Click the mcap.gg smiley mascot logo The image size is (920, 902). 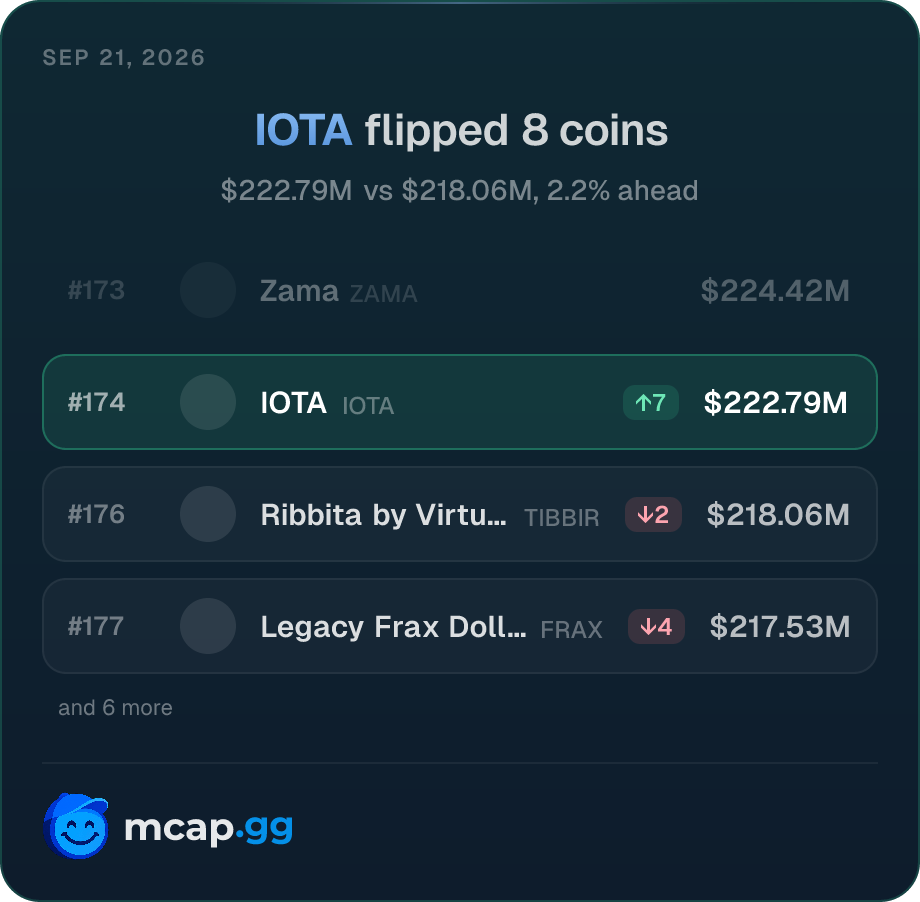click(x=76, y=826)
